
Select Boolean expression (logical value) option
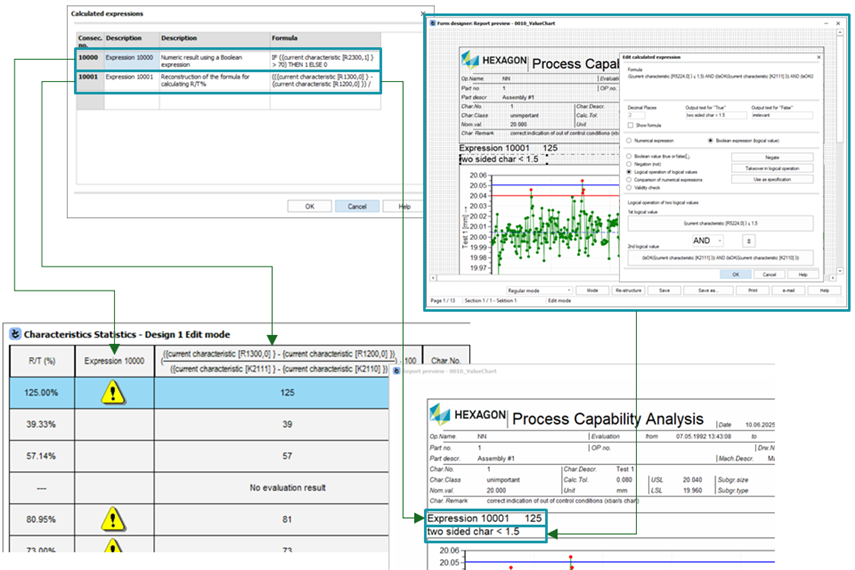(711, 141)
